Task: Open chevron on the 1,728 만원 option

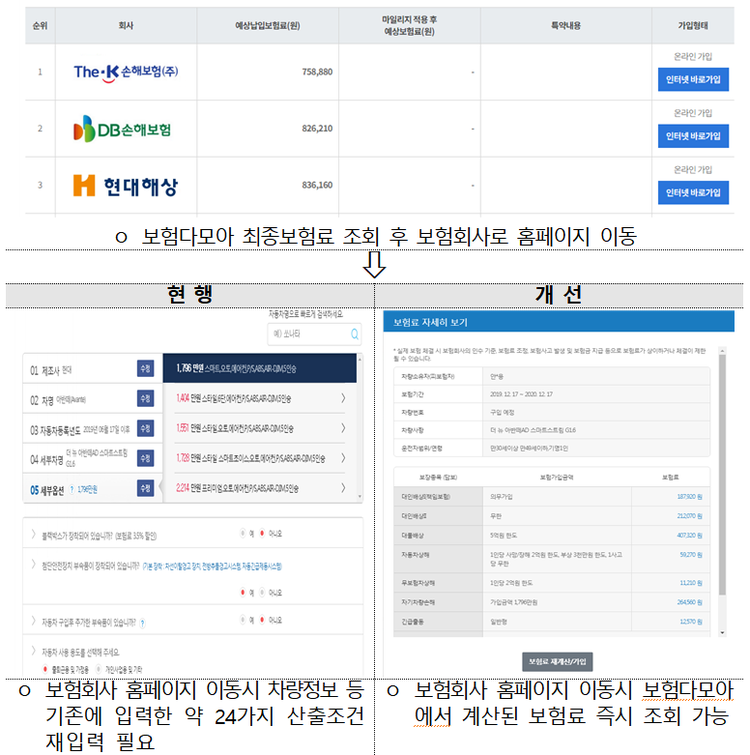Action: point(343,458)
